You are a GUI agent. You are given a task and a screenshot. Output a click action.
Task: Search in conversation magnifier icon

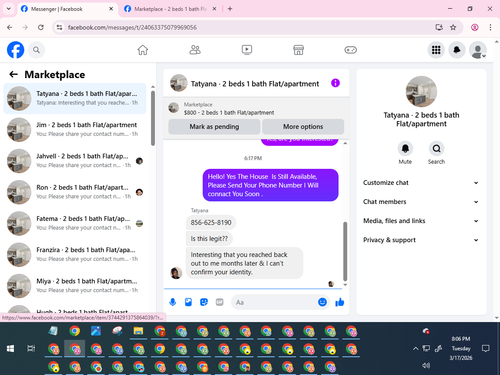tap(436, 148)
